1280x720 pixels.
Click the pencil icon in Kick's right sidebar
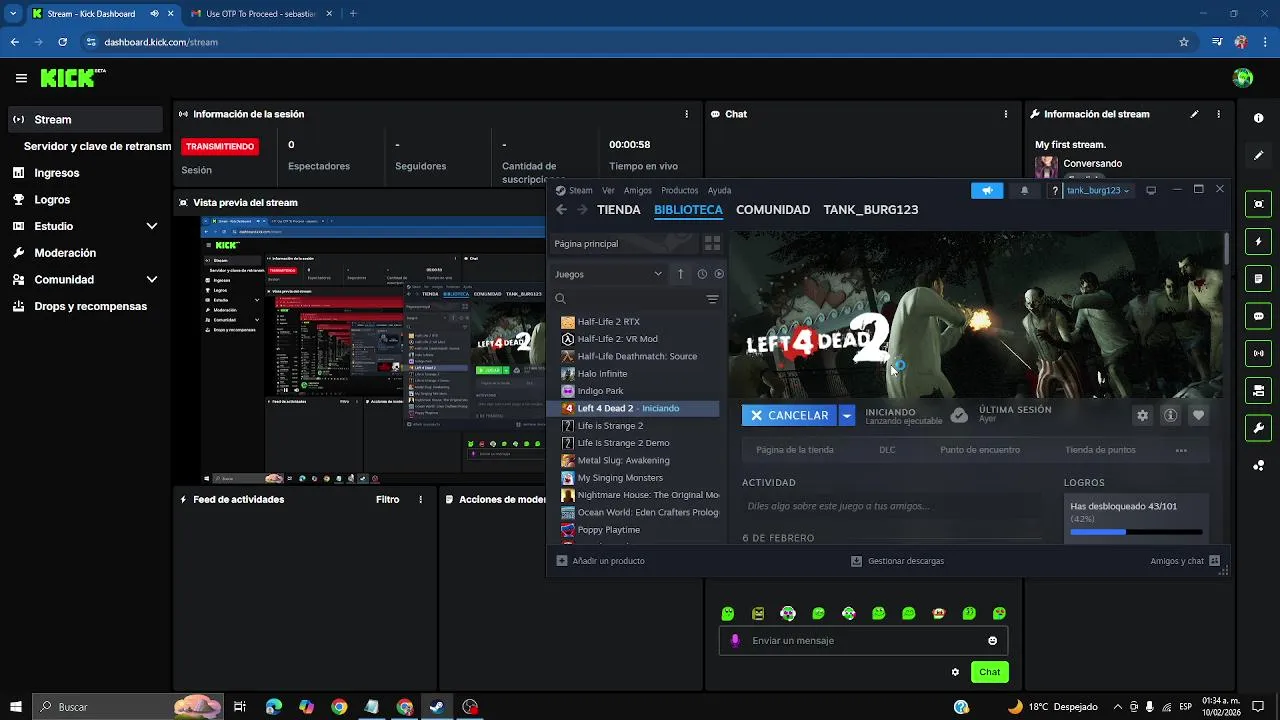pyautogui.click(x=1258, y=155)
